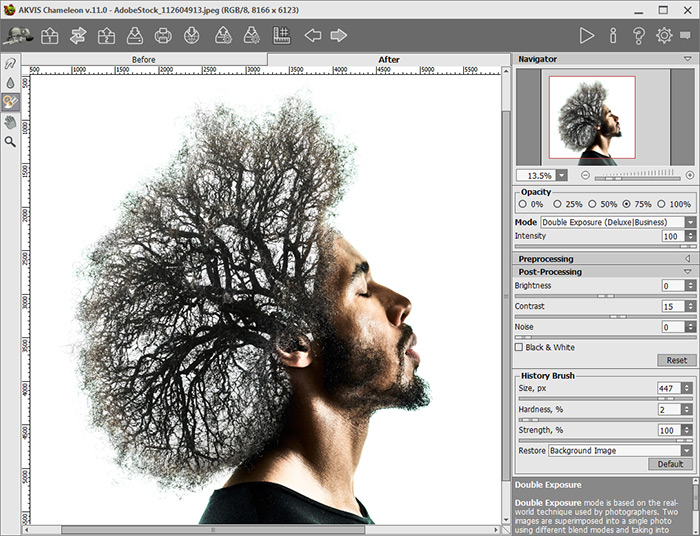This screenshot has height=536, width=700.
Task: Swap the two images toolbar icon
Action: [78, 35]
